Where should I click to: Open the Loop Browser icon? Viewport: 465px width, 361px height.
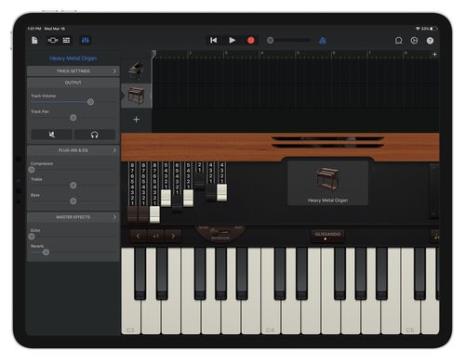point(398,41)
